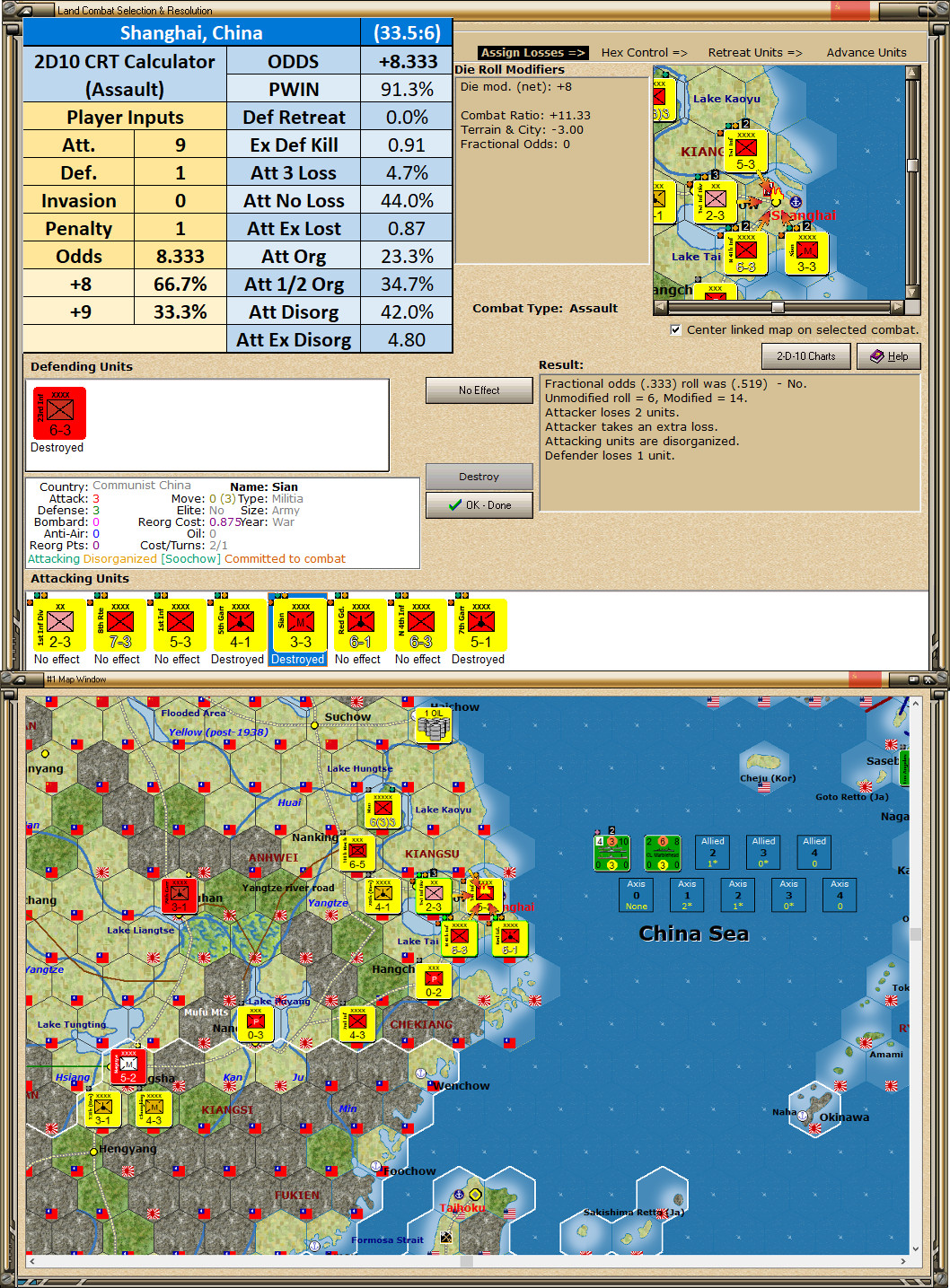Click the main map vertical scrollbar thumb
The height and width of the screenshot is (1288, 950).
tap(915, 934)
